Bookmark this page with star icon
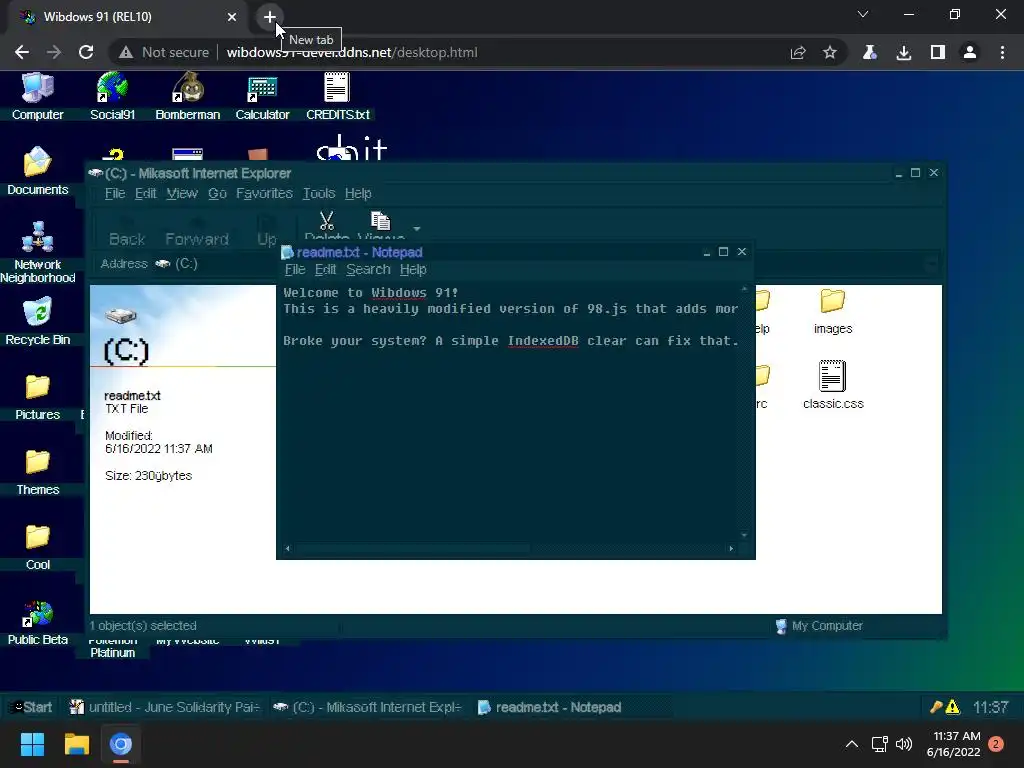Screen dimensions: 1024x768 (x=829, y=52)
